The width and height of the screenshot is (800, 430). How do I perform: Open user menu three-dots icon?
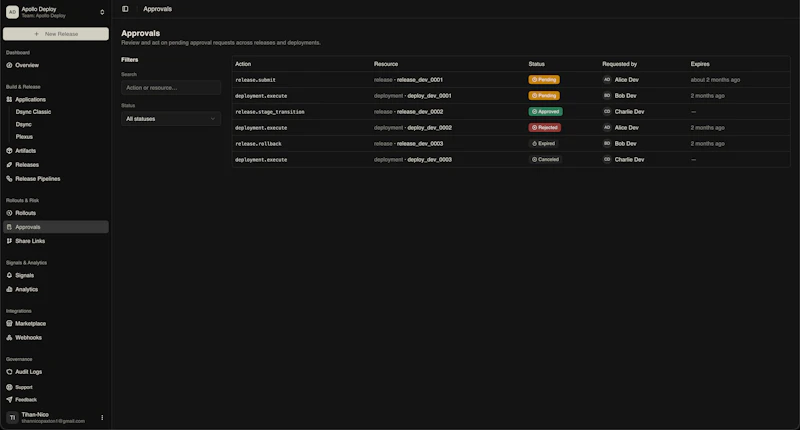click(102, 418)
